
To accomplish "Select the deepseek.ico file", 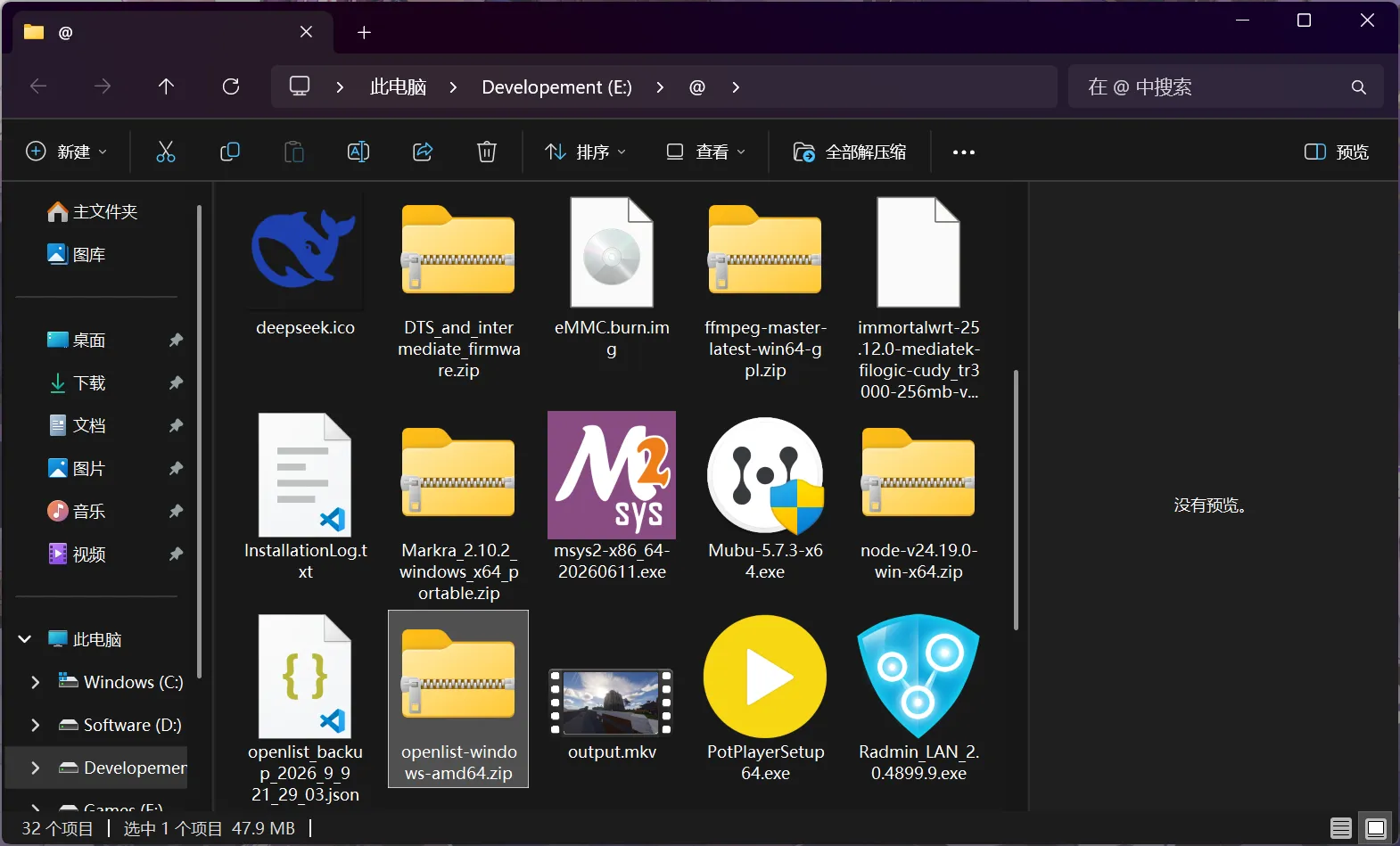I will pos(305,267).
